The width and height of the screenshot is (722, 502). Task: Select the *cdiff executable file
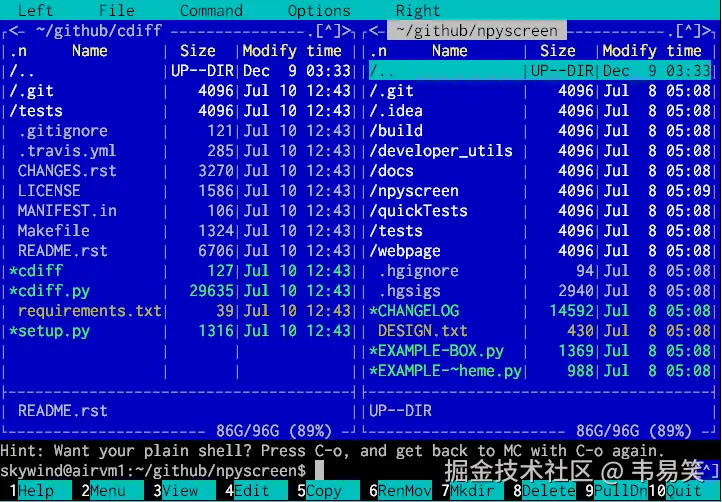tap(180, 271)
